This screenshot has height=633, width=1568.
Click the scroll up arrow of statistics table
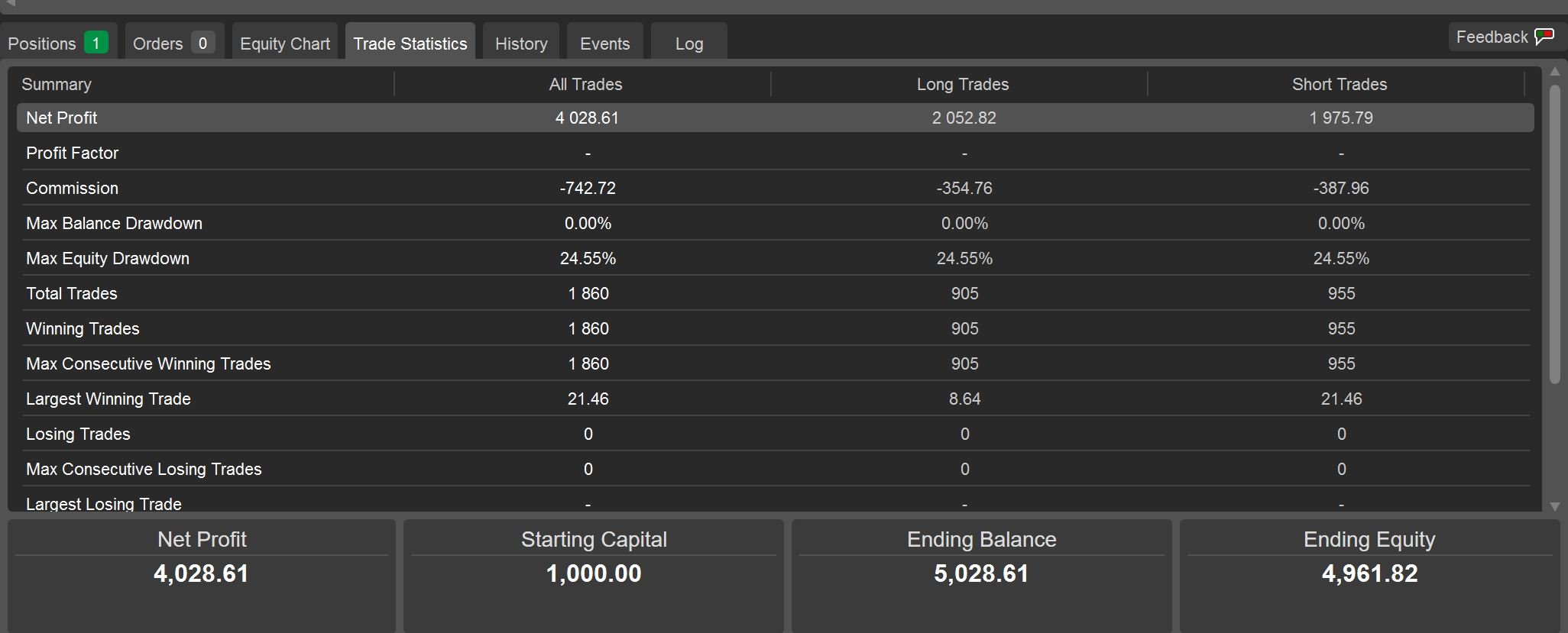coord(1554,72)
